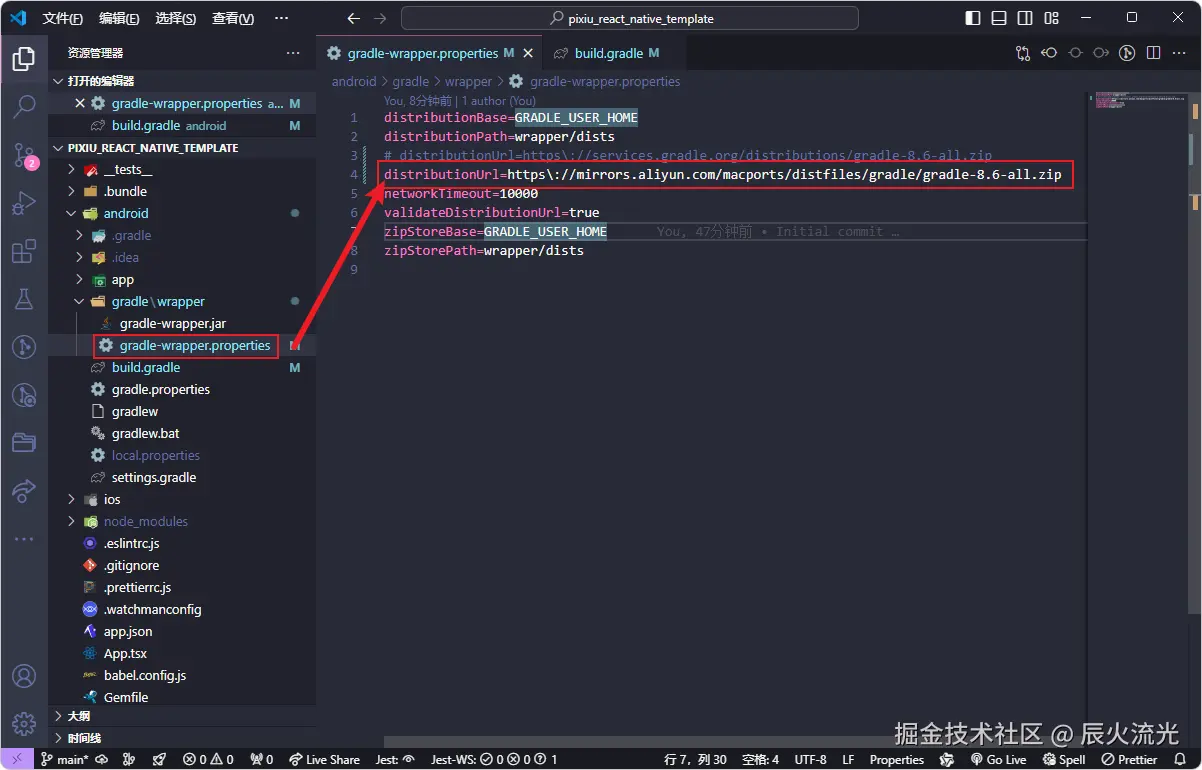Click Open Changes icon in editor toolbar

pyautogui.click(x=1023, y=53)
